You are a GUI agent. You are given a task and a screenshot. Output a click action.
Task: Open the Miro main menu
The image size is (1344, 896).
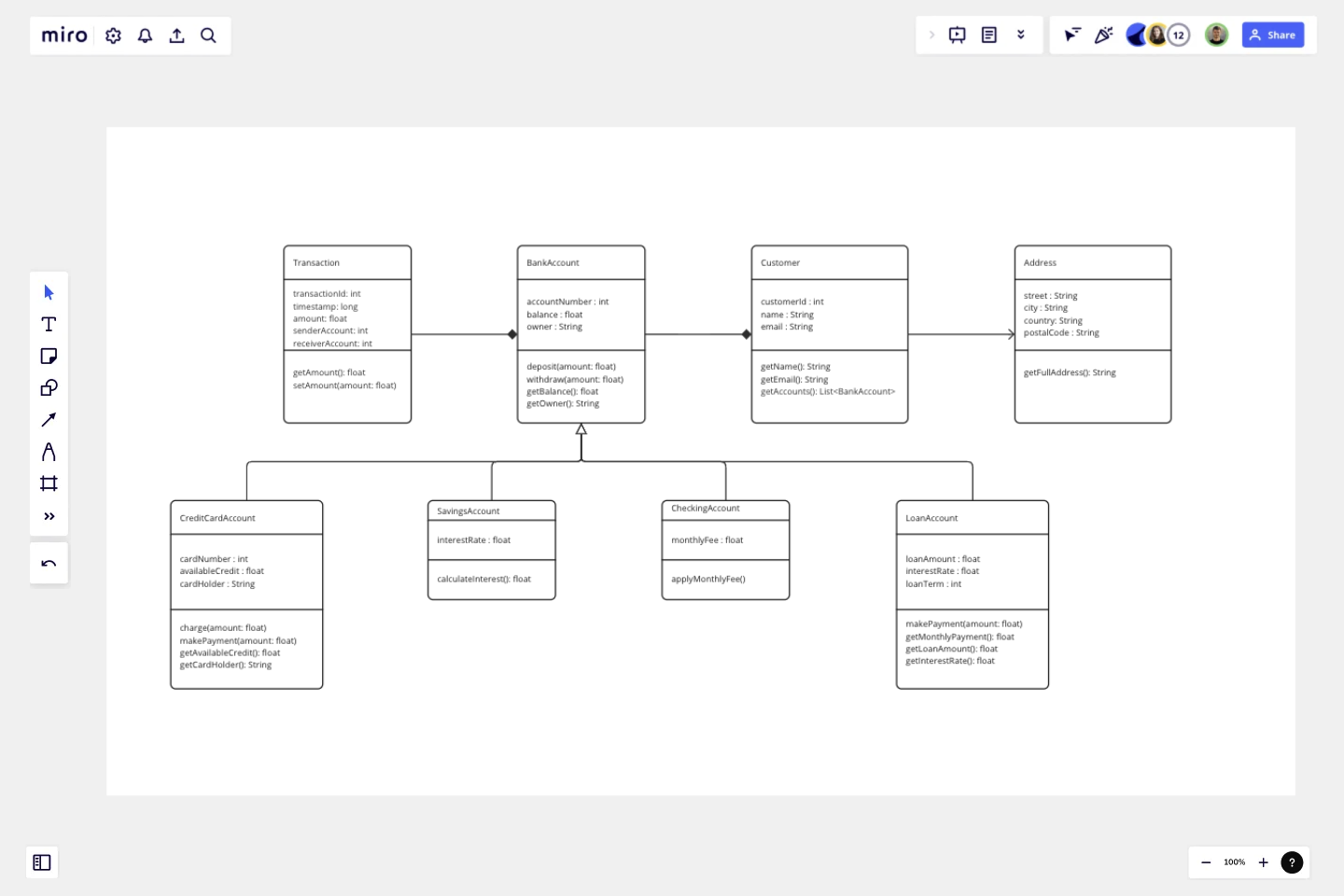(63, 35)
